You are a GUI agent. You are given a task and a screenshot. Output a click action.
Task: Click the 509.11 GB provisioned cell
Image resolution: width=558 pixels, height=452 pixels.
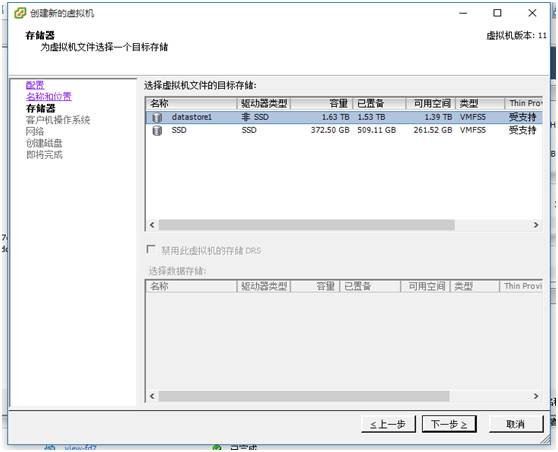coord(377,130)
